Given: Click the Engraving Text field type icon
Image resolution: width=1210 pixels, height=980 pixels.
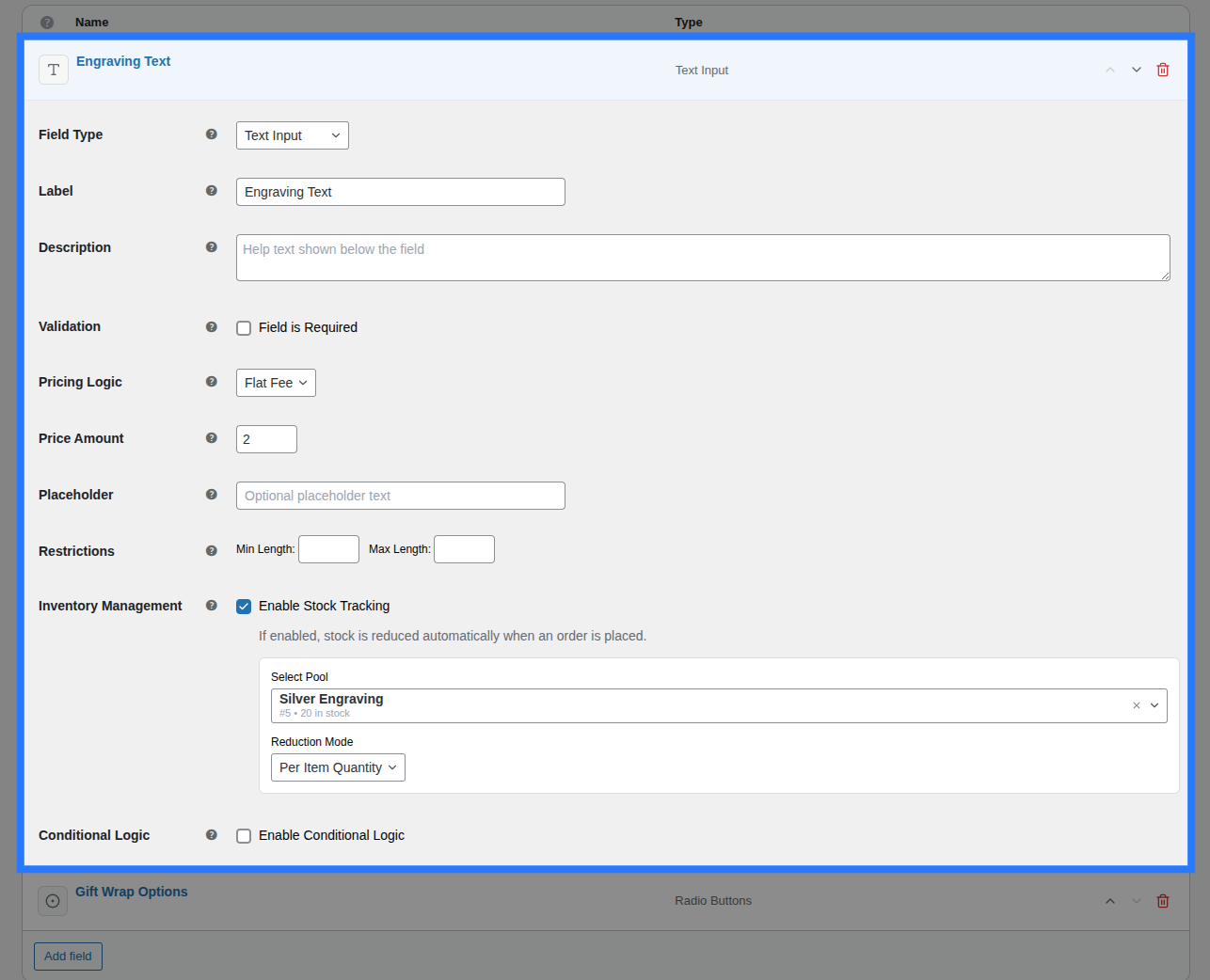Looking at the screenshot, I should coord(54,70).
